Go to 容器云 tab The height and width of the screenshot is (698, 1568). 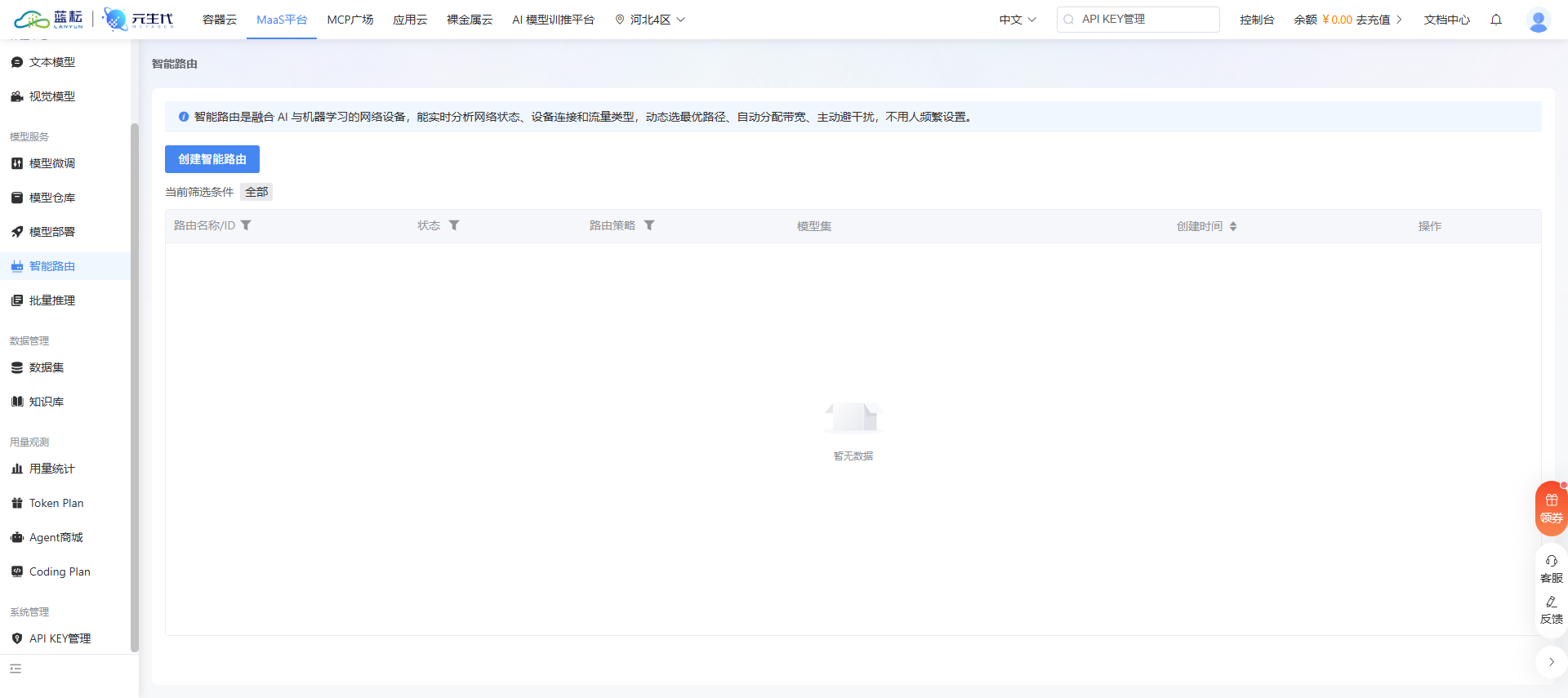[x=220, y=20]
